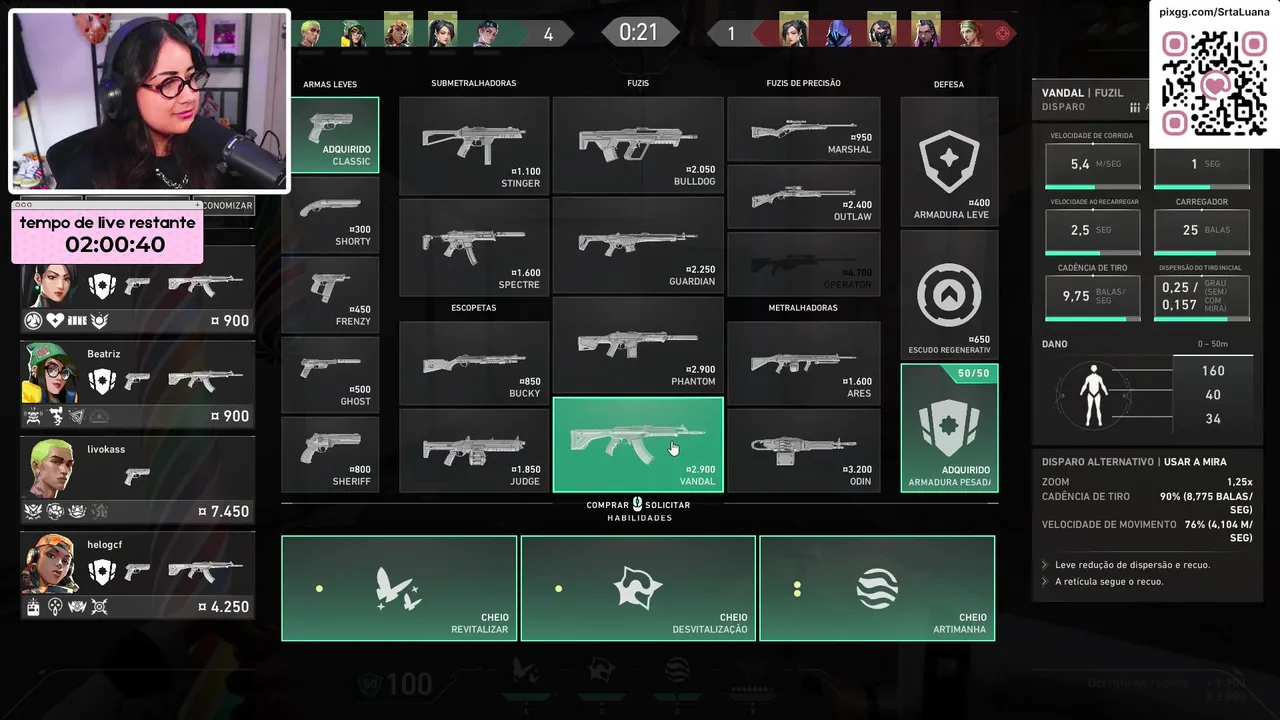Image resolution: width=1280 pixels, height=720 pixels.
Task: Select owned Armadura Pesada shield
Action: [x=949, y=428]
